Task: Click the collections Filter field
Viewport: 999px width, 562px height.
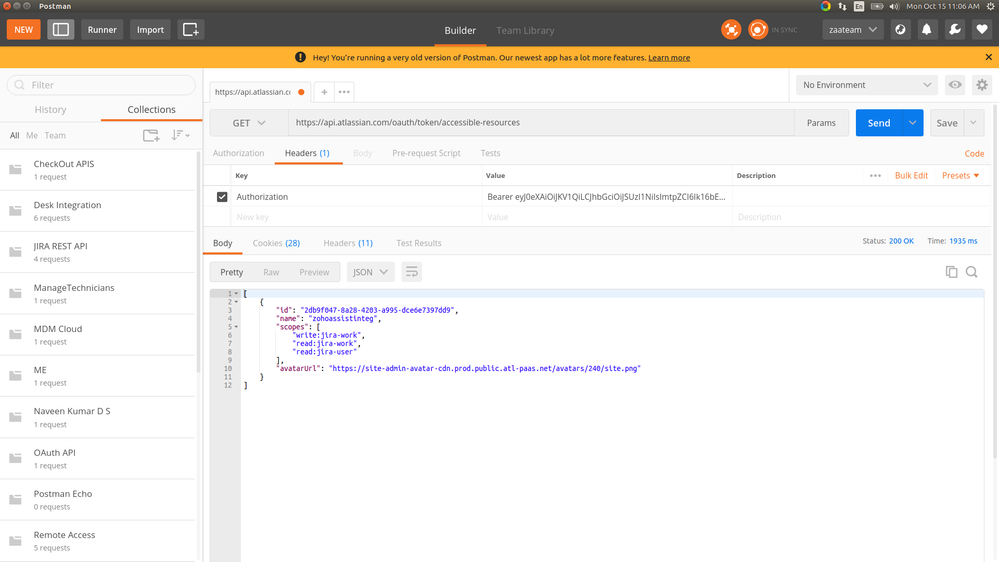Action: 101,85
